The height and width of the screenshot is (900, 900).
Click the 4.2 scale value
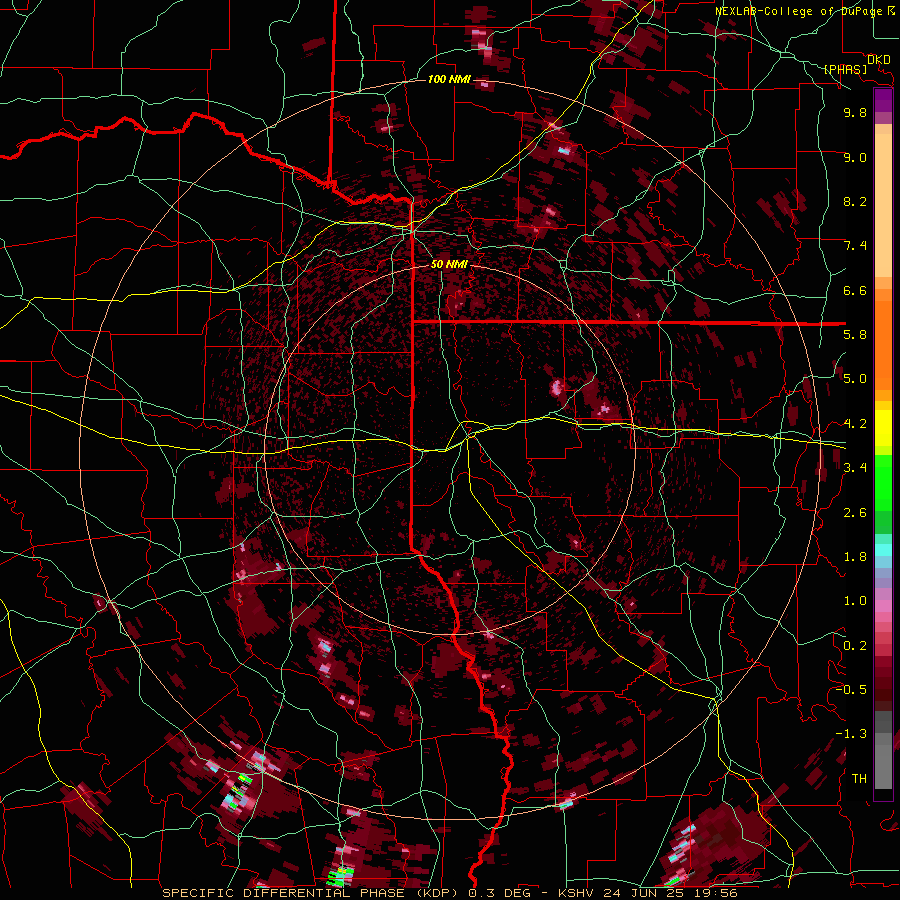[855, 424]
